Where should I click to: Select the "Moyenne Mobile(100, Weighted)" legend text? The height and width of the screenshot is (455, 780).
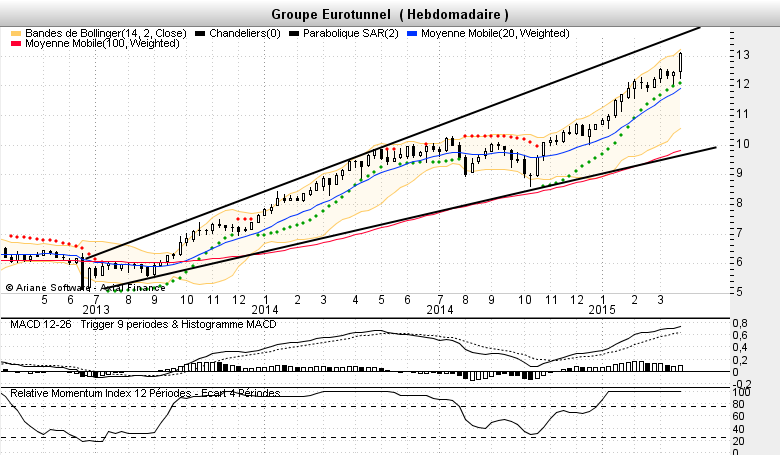pos(102,43)
